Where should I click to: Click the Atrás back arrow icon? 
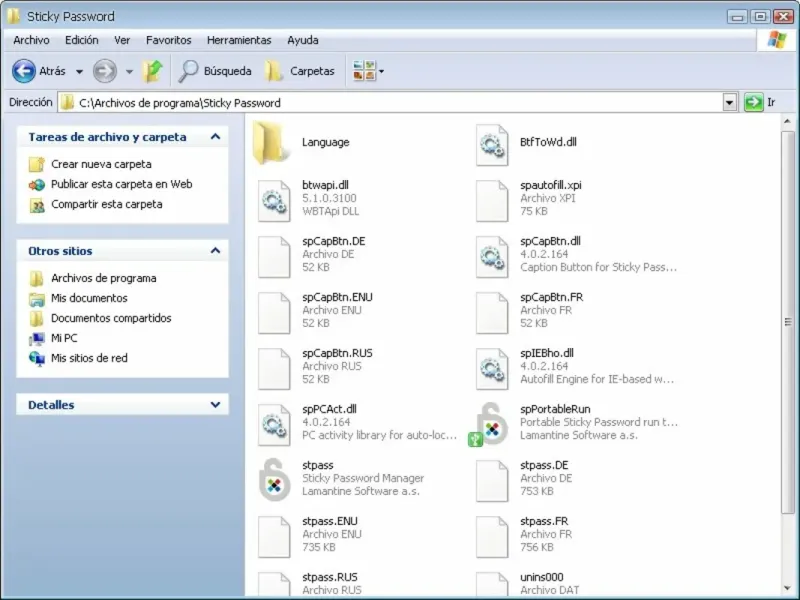click(24, 71)
